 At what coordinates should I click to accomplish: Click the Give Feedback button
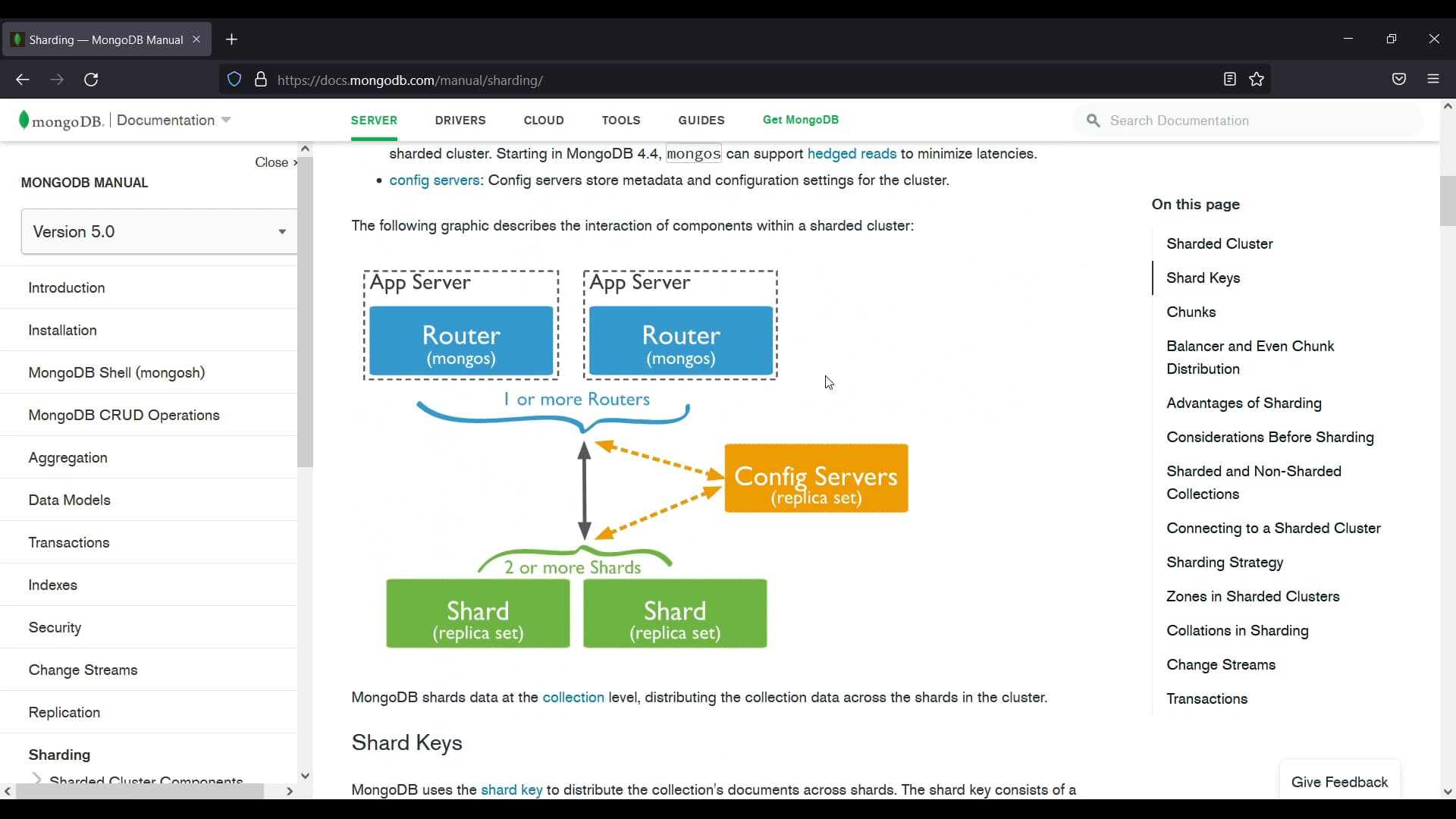1339,782
